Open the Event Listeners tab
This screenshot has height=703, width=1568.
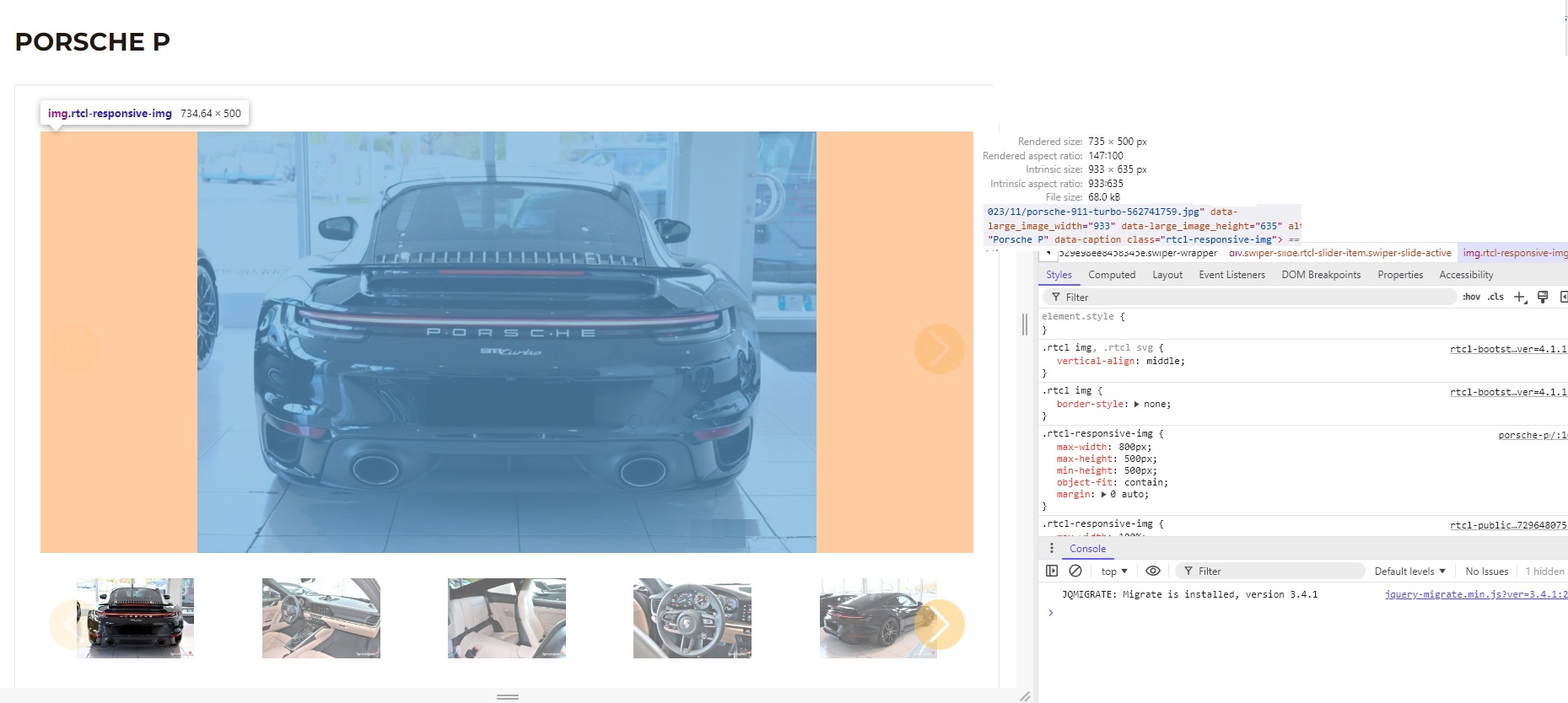click(x=1231, y=275)
